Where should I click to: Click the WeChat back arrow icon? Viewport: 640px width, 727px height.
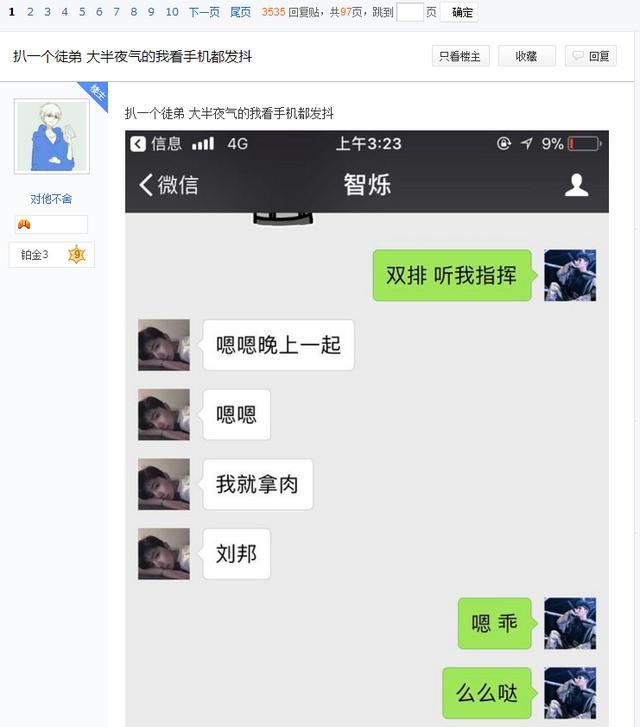[x=145, y=185]
